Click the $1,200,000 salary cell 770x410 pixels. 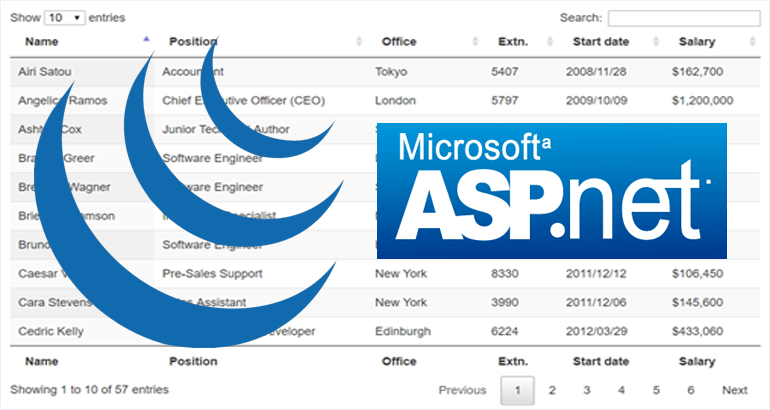[702, 101]
